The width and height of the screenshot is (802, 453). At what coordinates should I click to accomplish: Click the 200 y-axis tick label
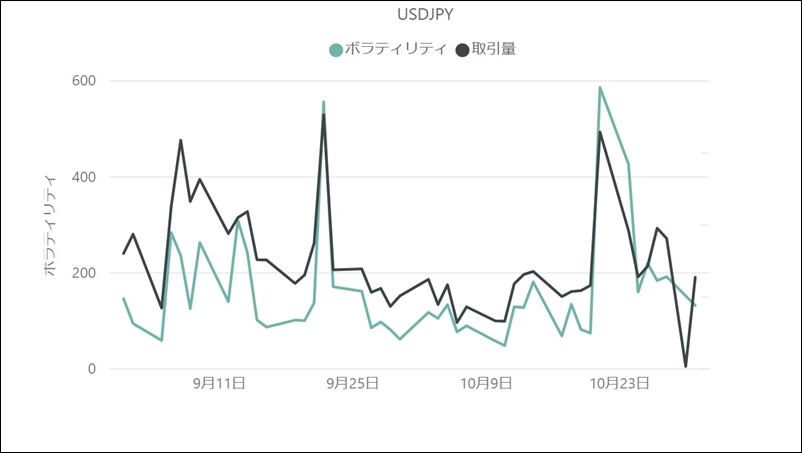84,273
